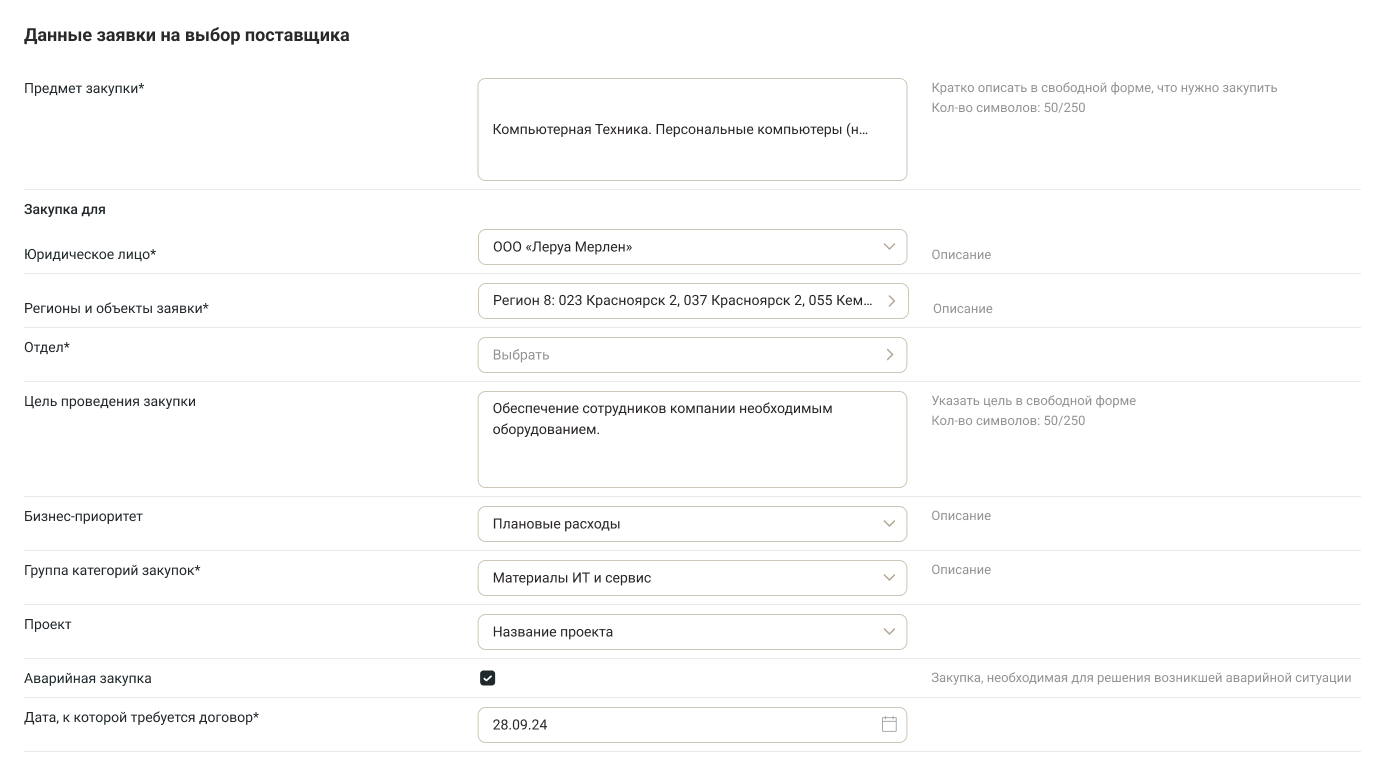The width and height of the screenshot is (1385, 776).
Task: Expand the Юридическое лицо dropdown arrow
Action: click(889, 247)
